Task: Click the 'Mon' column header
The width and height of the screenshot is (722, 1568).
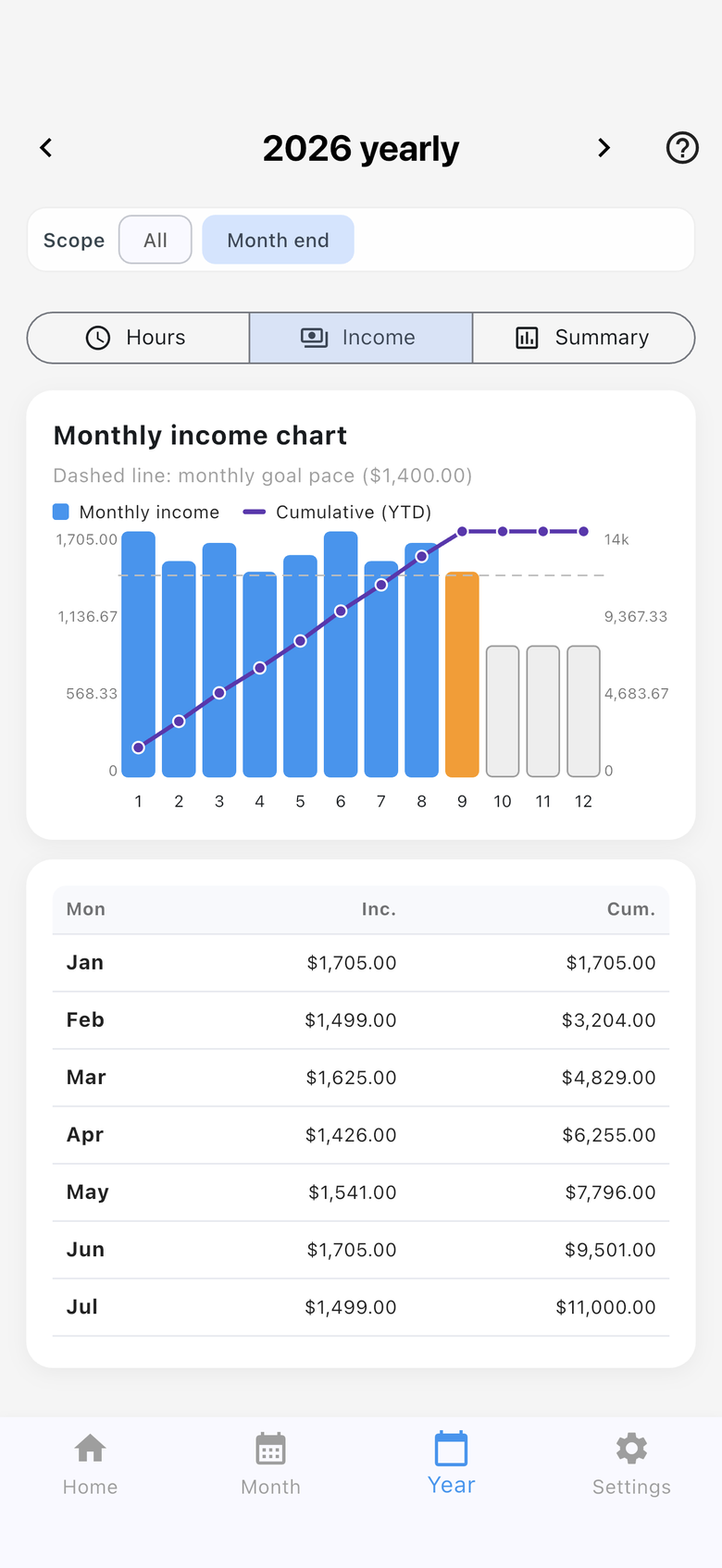Action: pyautogui.click(x=86, y=909)
